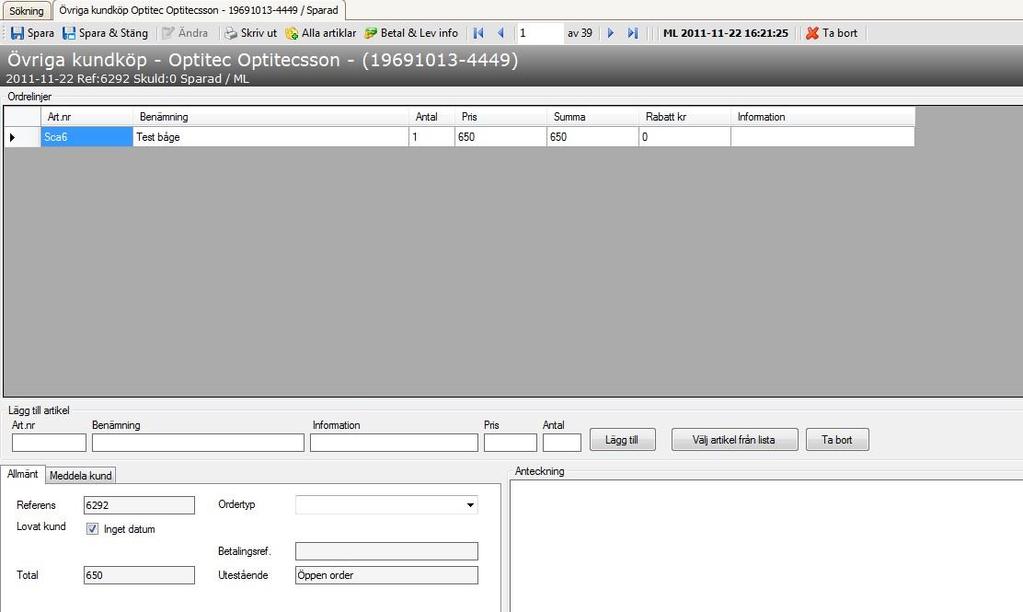Image resolution: width=1023 pixels, height=612 pixels.
Task: Click the Referens field showing 6292
Action: click(139, 505)
